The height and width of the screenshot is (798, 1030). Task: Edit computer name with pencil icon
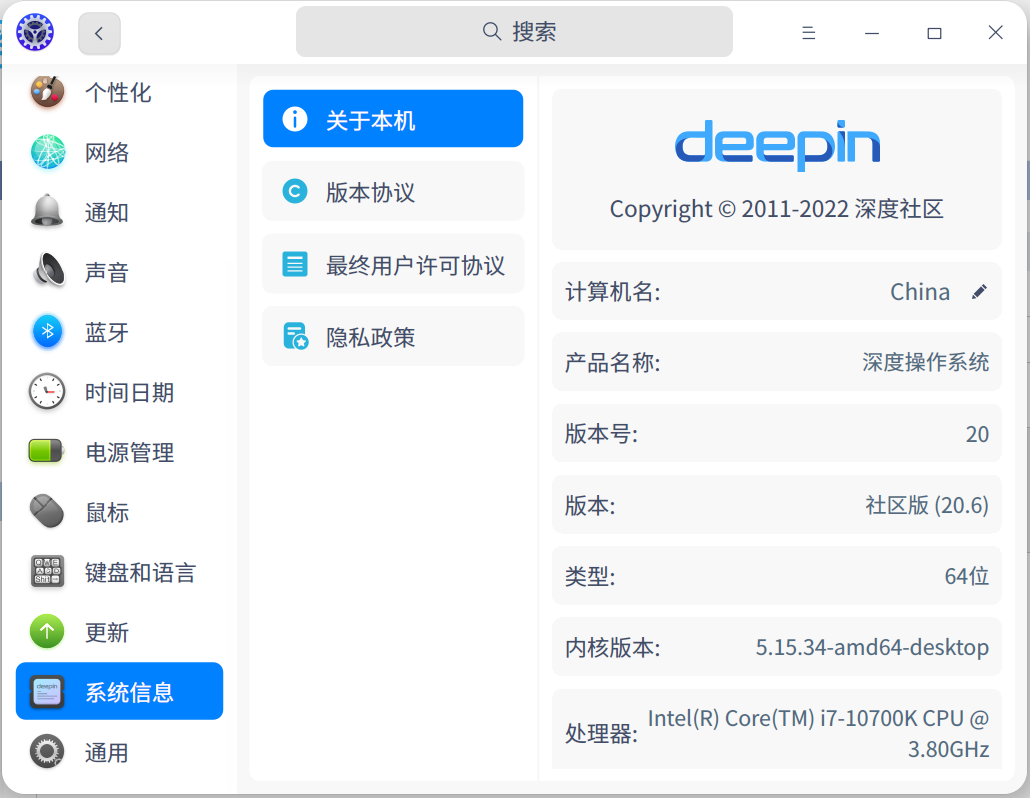click(x=979, y=292)
